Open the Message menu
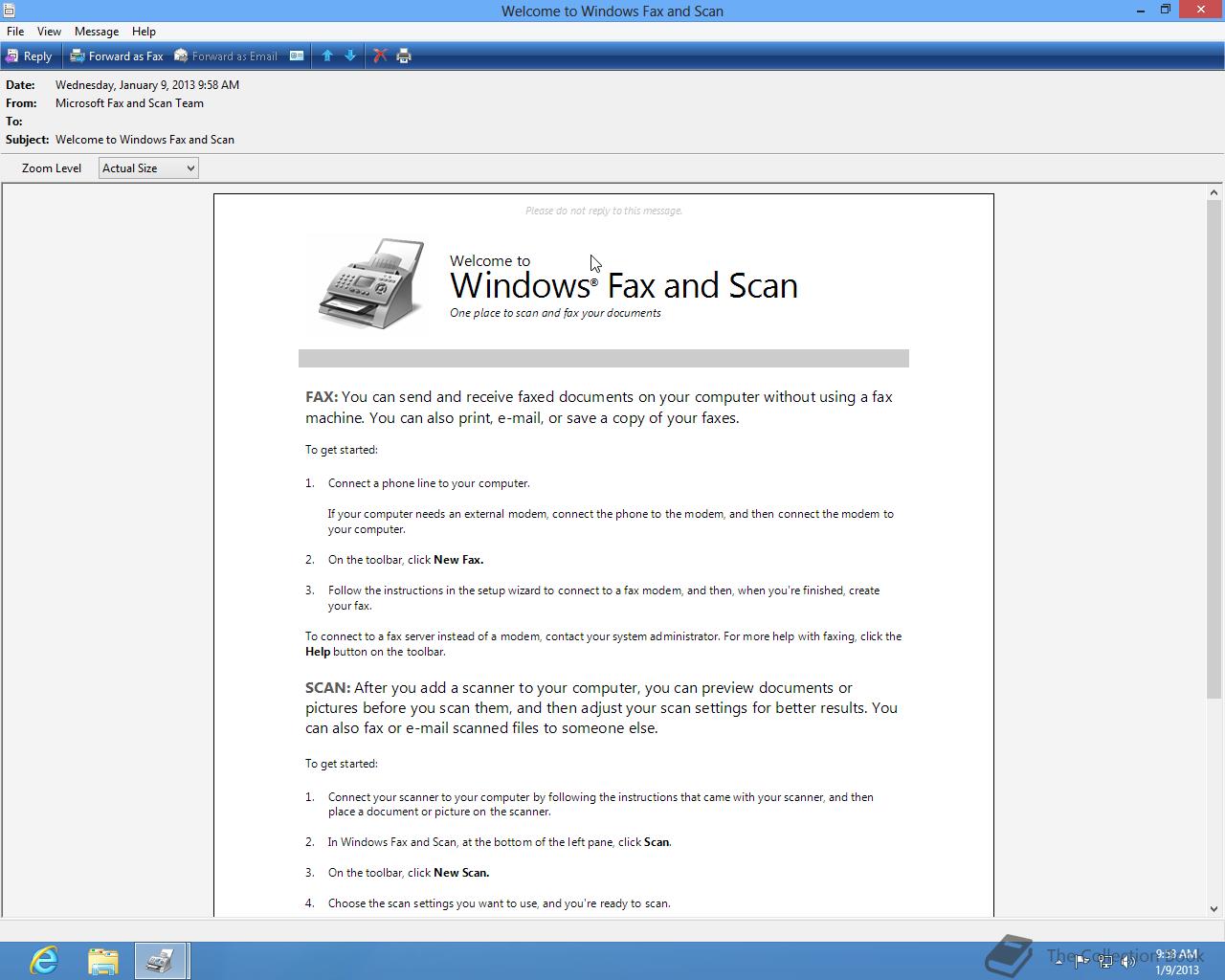Viewport: 1225px width, 980px height. (x=97, y=32)
